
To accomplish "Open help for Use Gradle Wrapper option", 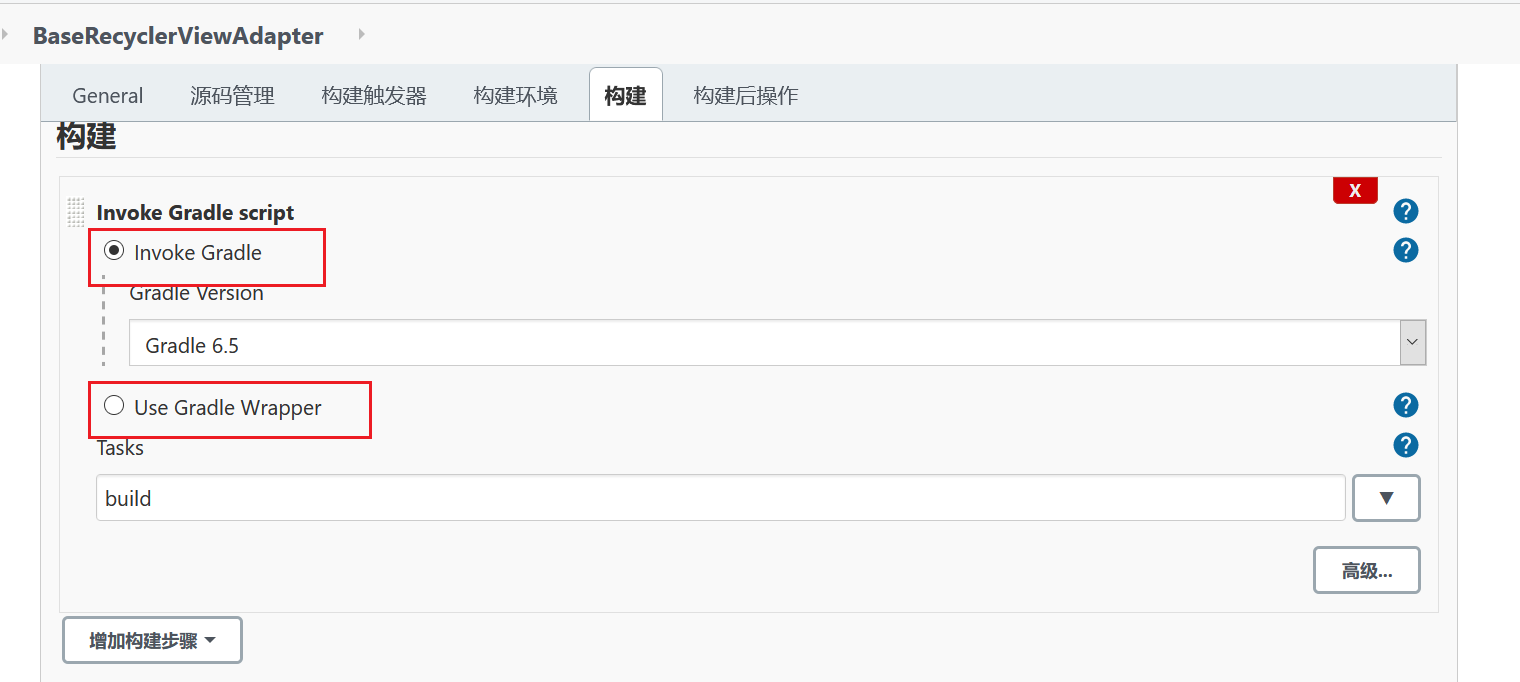I will click(1405, 405).
